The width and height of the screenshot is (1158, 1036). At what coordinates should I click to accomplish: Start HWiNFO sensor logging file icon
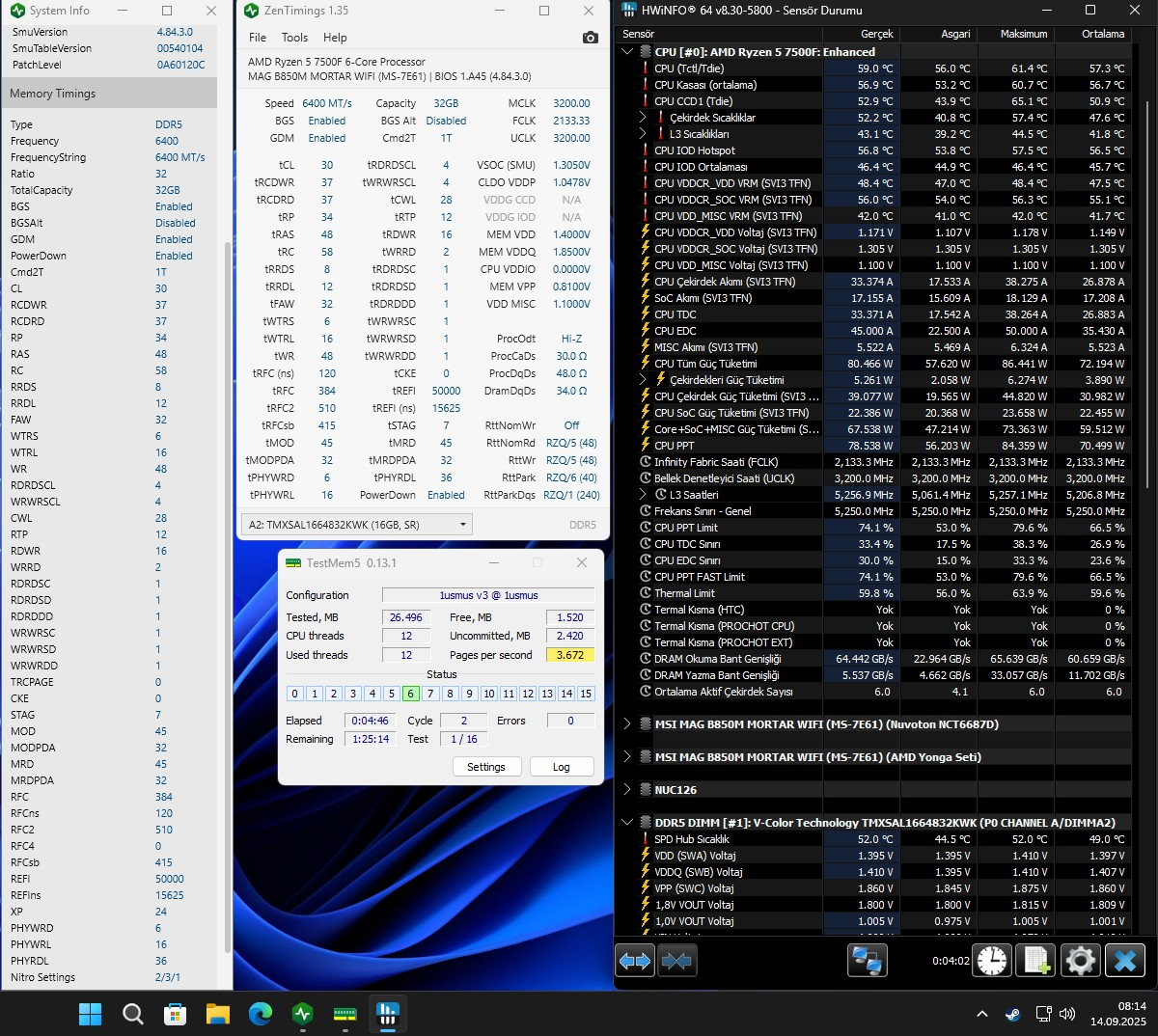pyautogui.click(x=1036, y=961)
